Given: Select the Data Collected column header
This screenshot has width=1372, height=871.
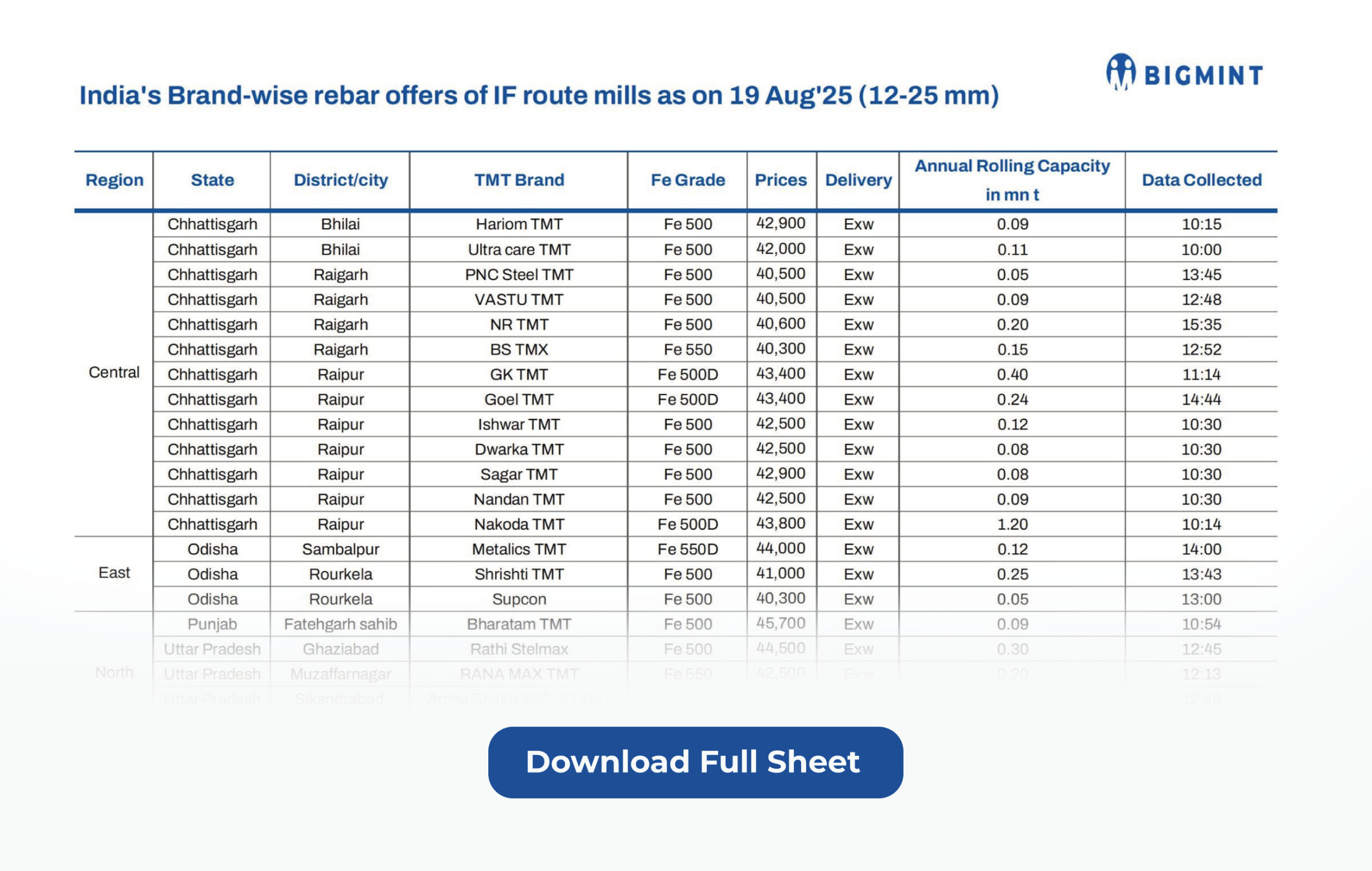Looking at the screenshot, I should pos(1201,180).
